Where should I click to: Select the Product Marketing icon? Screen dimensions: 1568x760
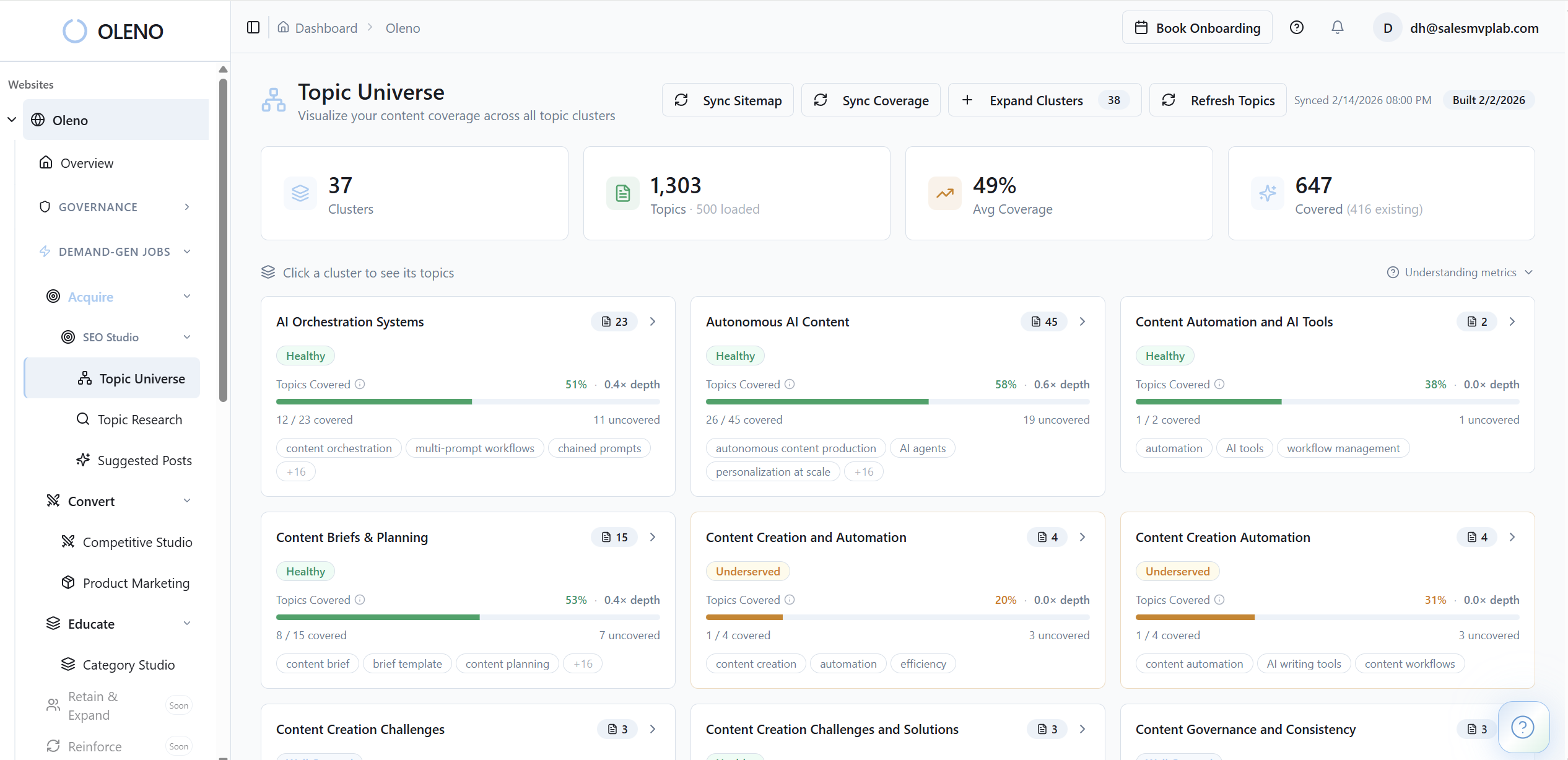coord(68,582)
